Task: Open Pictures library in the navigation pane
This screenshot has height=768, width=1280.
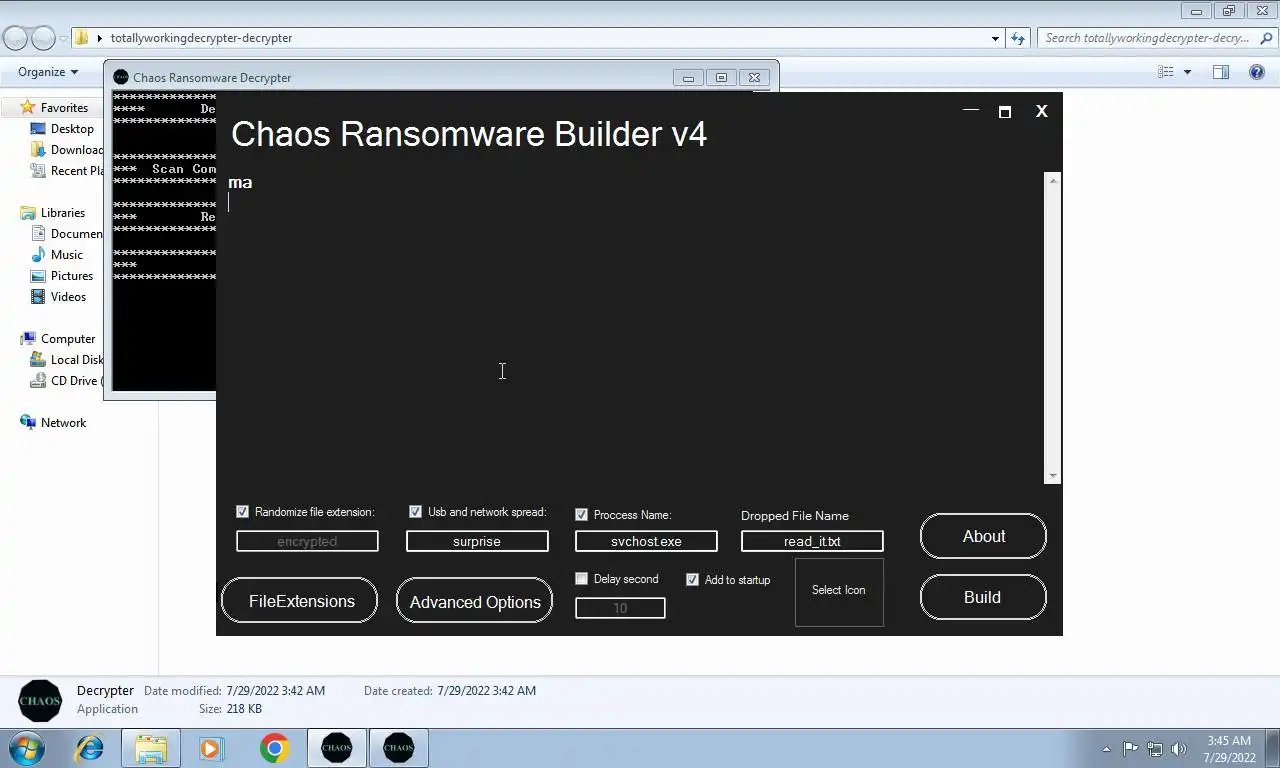Action: point(72,276)
